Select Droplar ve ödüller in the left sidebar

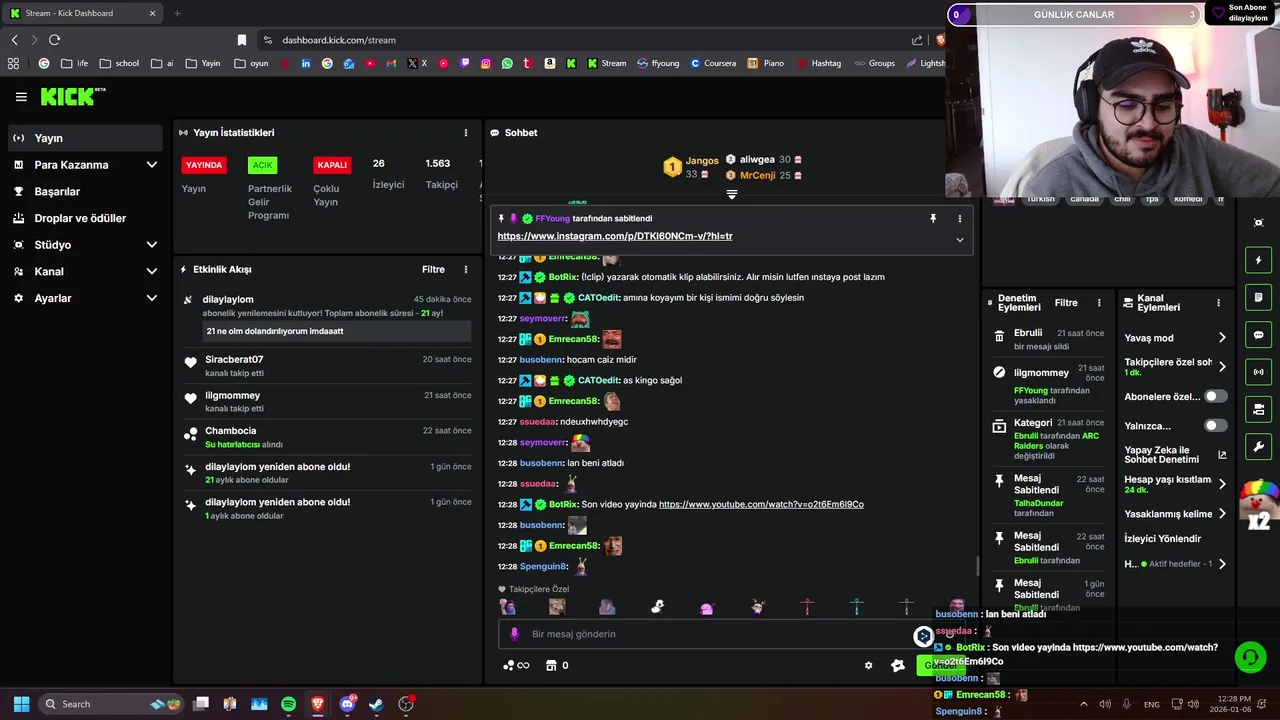coord(85,218)
